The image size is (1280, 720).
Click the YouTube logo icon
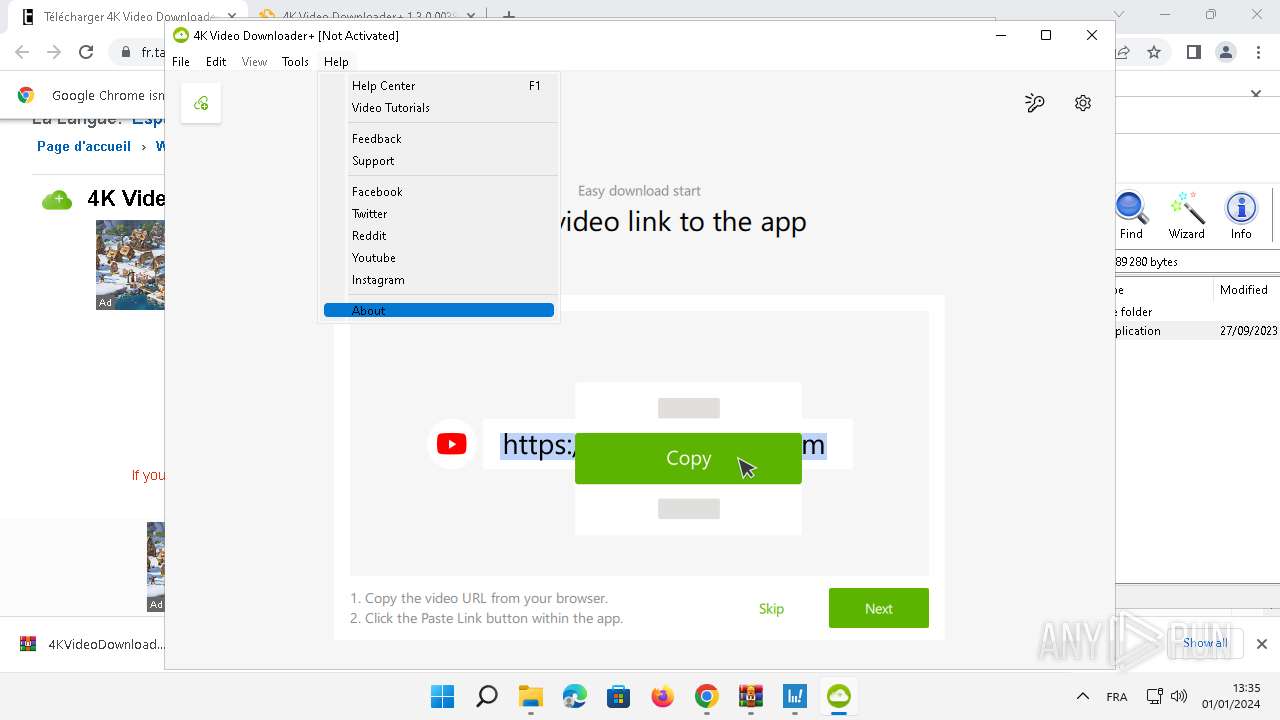[451, 444]
